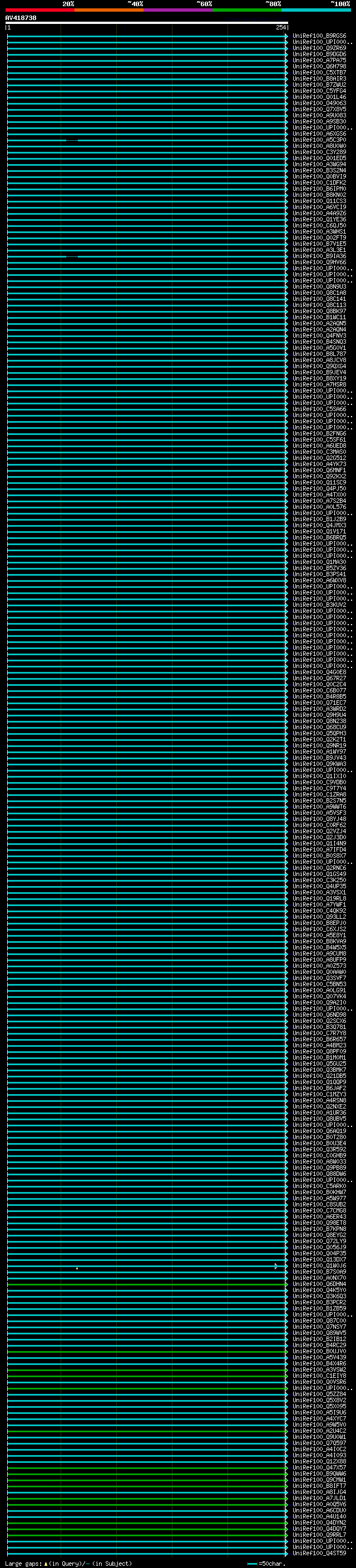Open hit UniRef100_C5XTB7
Image resolution: width=356 pixels, height=1568 pixels.
click(319, 72)
